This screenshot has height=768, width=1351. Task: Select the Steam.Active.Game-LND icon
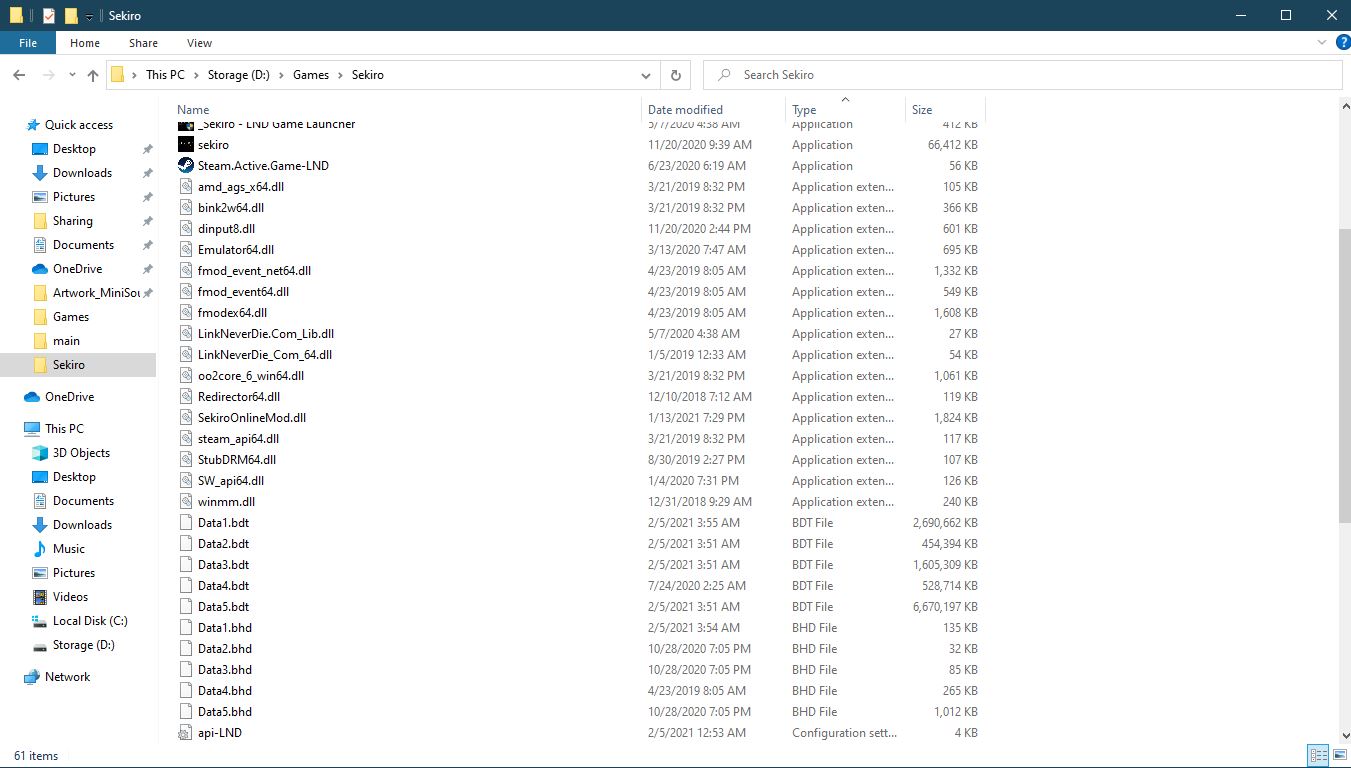(186, 166)
